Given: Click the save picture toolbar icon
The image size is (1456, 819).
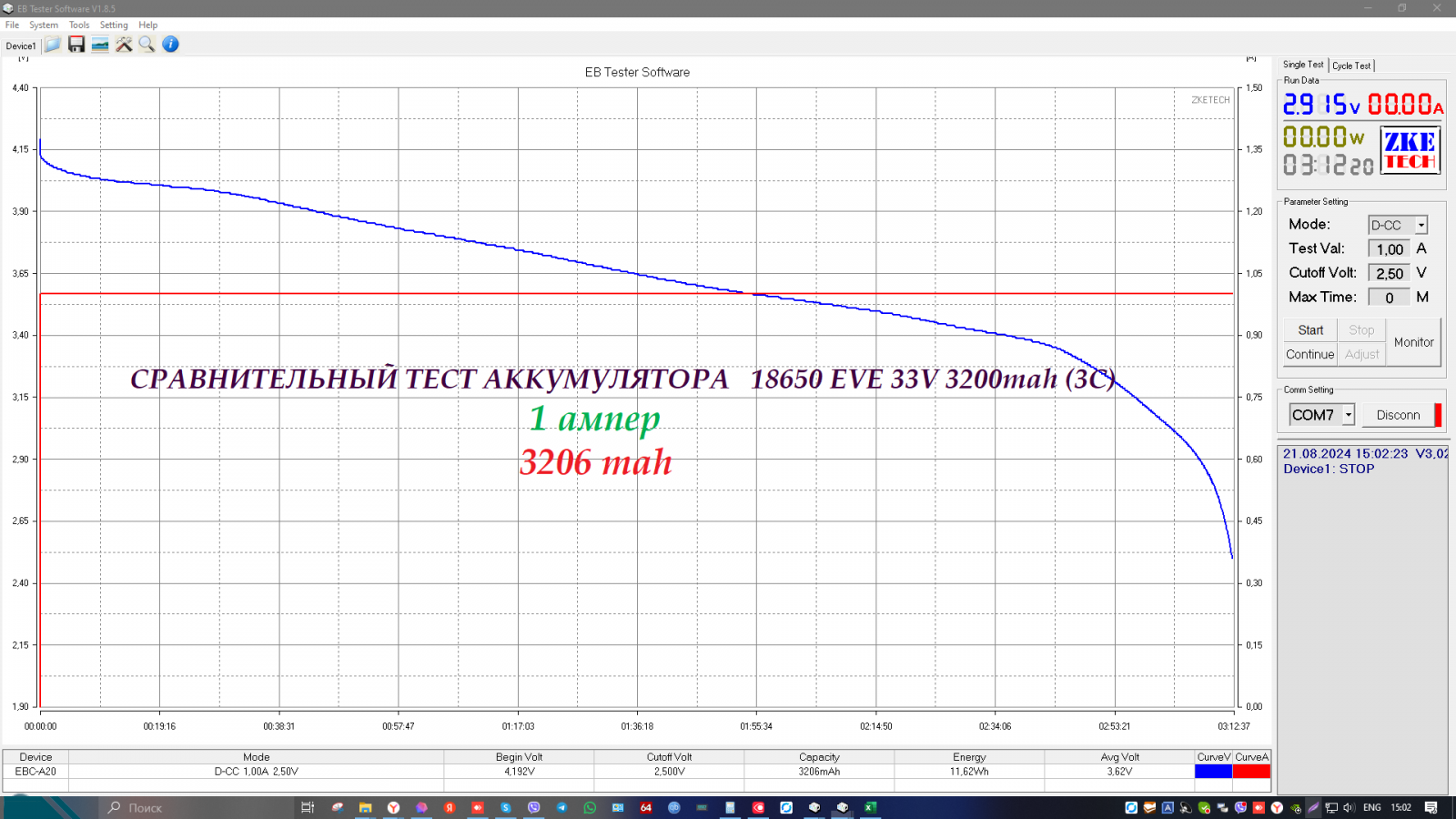Looking at the screenshot, I should [x=100, y=45].
